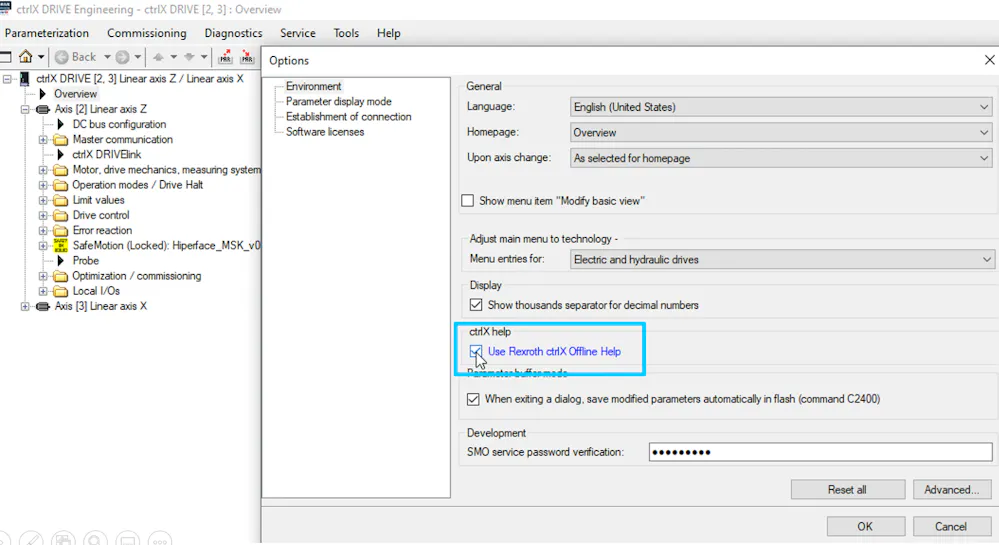Open the Homepage dropdown
This screenshot has height=545, width=999.
[x=781, y=133]
